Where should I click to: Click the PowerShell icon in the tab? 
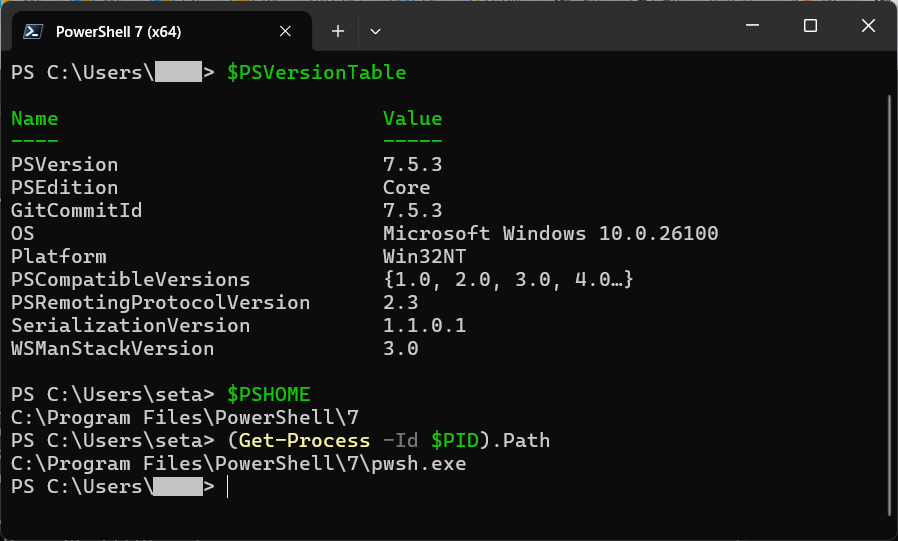click(33, 31)
